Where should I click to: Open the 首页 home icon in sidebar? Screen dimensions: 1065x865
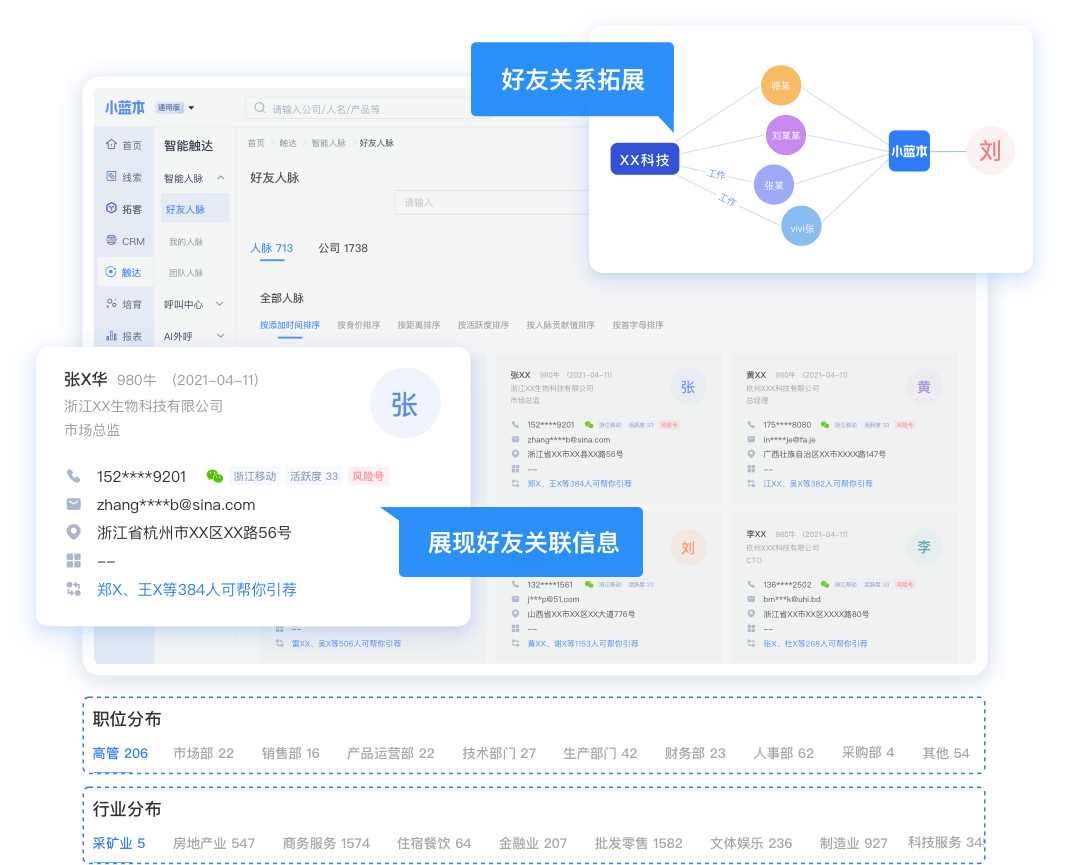pos(111,145)
